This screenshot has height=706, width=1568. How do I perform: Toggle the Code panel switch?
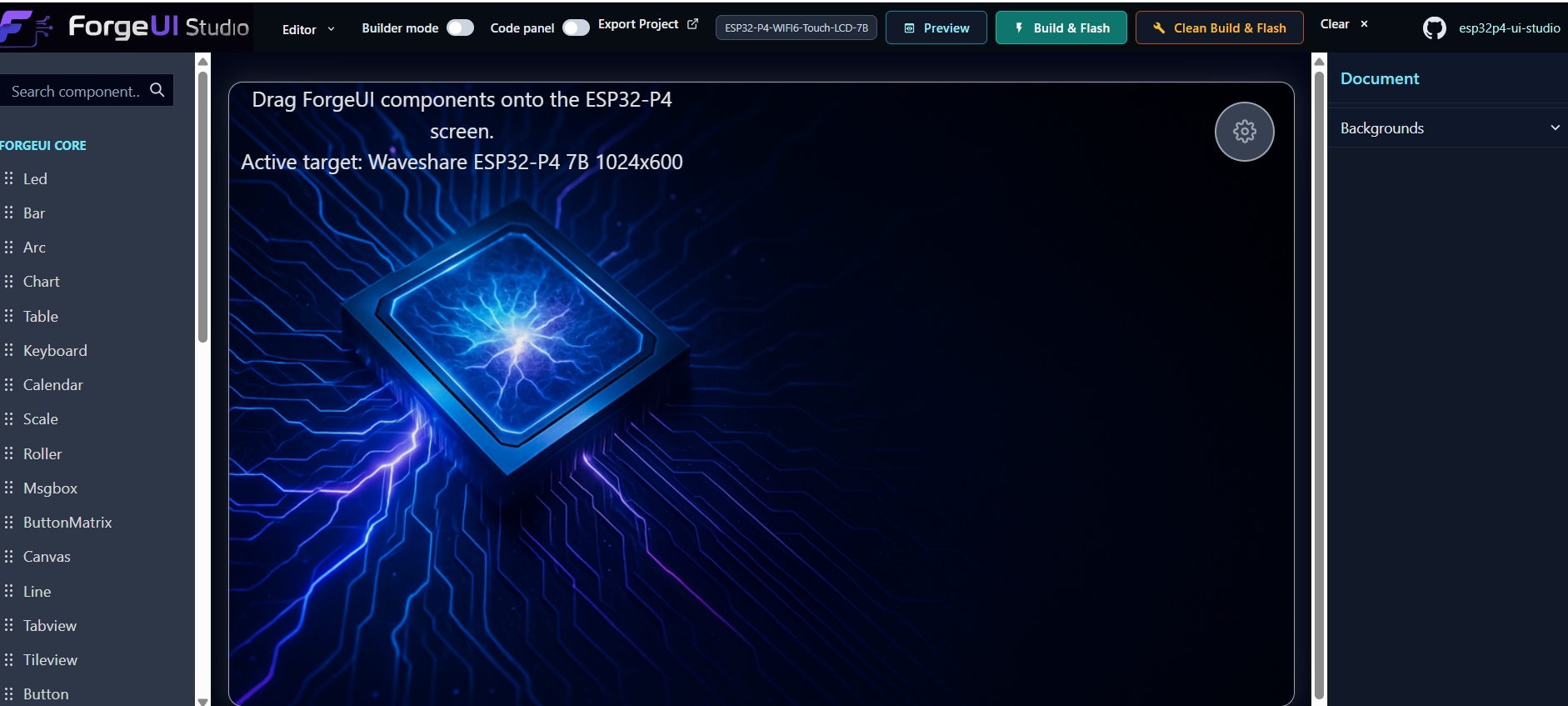[576, 28]
